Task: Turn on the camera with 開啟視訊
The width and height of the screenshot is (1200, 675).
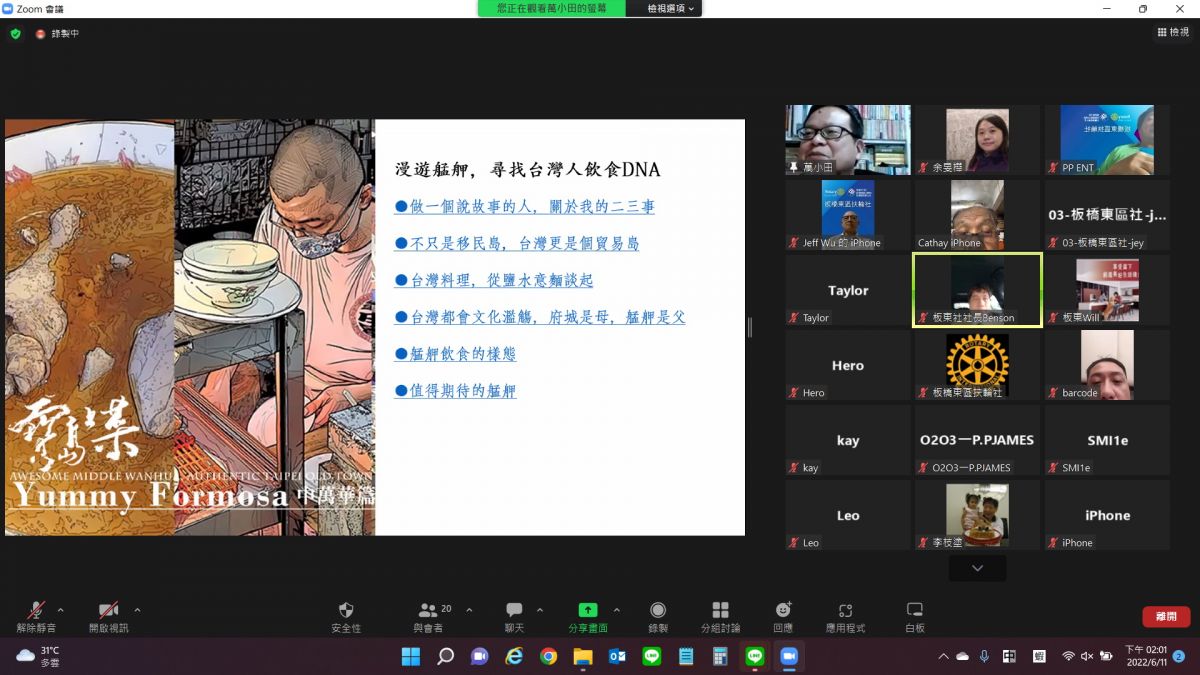Action: point(108,617)
